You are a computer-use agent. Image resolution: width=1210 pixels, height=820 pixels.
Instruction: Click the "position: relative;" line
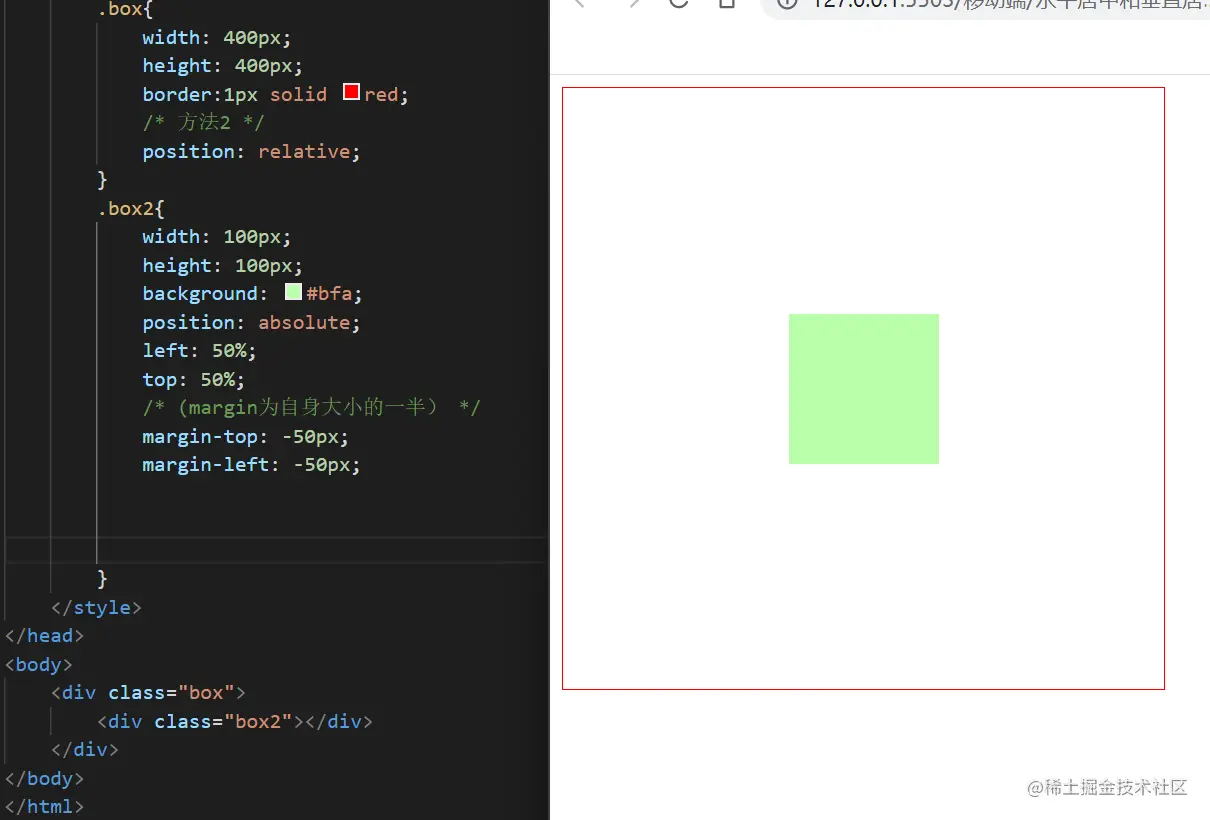point(251,151)
